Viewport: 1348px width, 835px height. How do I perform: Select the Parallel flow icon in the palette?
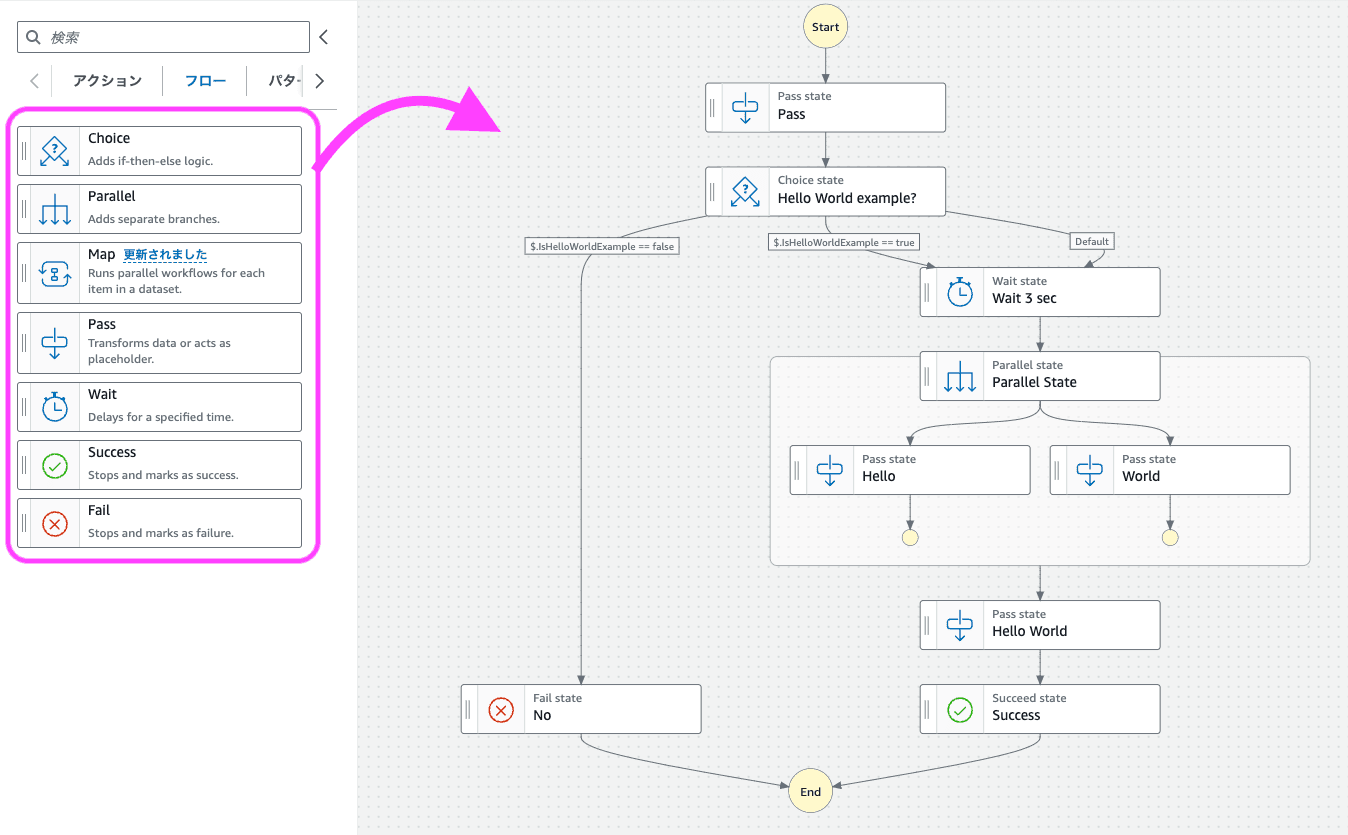pos(54,209)
